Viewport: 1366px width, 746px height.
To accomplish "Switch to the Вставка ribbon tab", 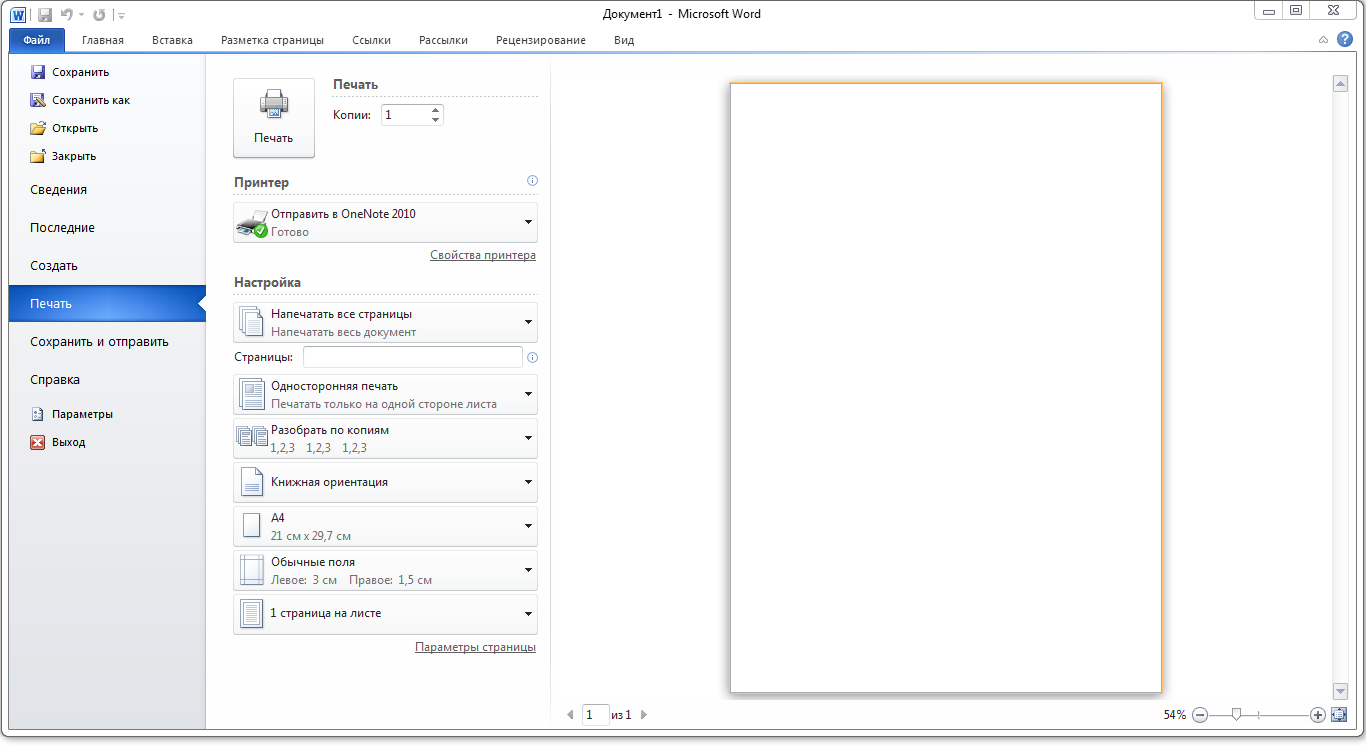I will click(x=172, y=40).
